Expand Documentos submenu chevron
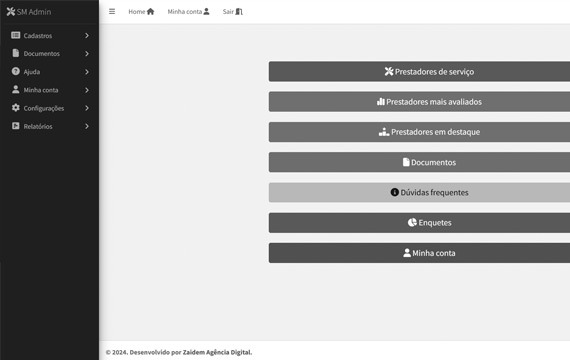Viewport: 570px width, 360px height. (87, 53)
